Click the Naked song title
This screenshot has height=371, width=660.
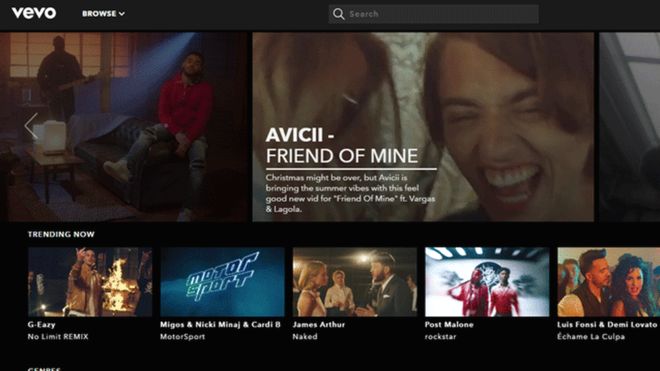[305, 337]
